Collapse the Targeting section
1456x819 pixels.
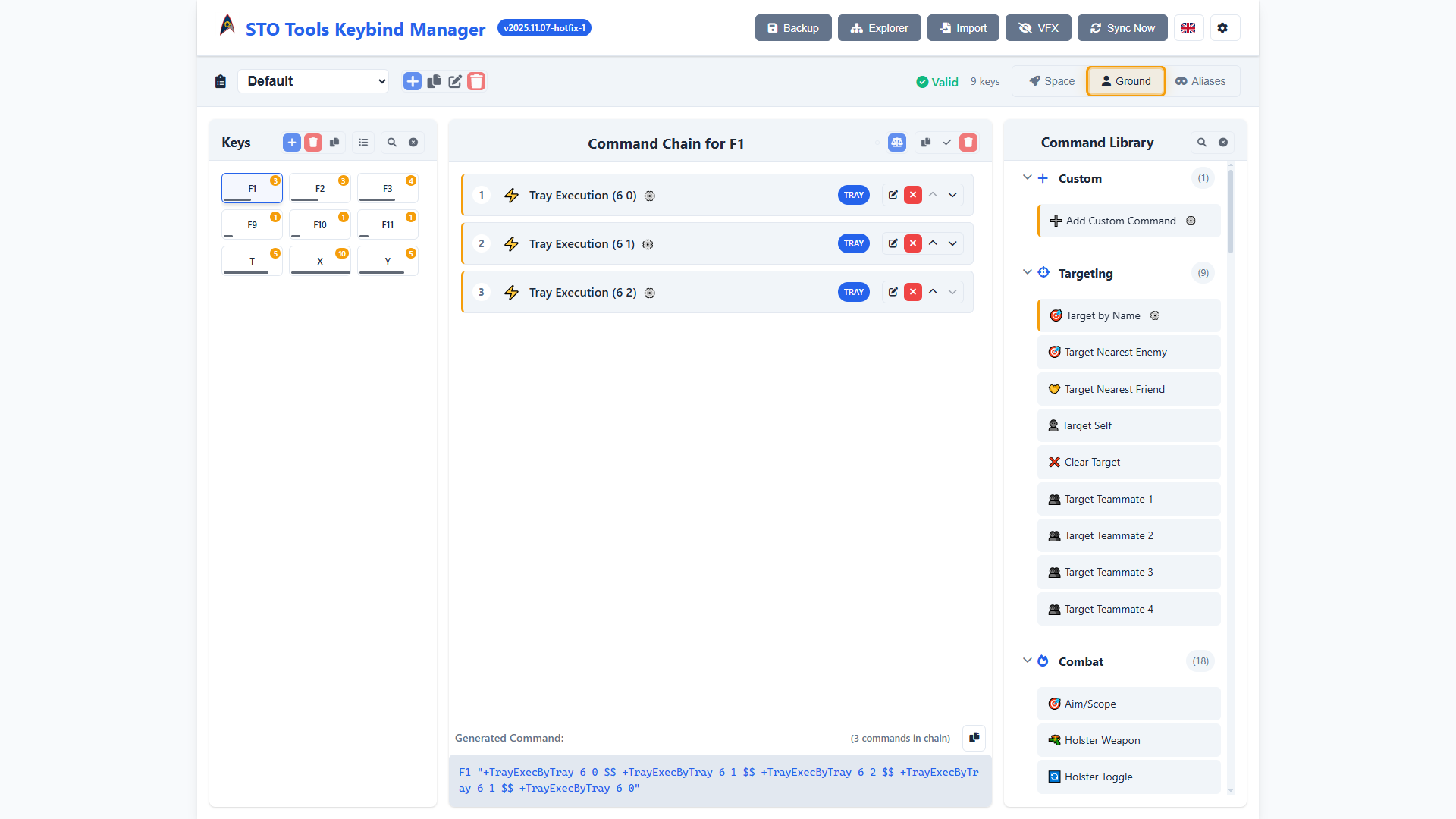point(1028,272)
